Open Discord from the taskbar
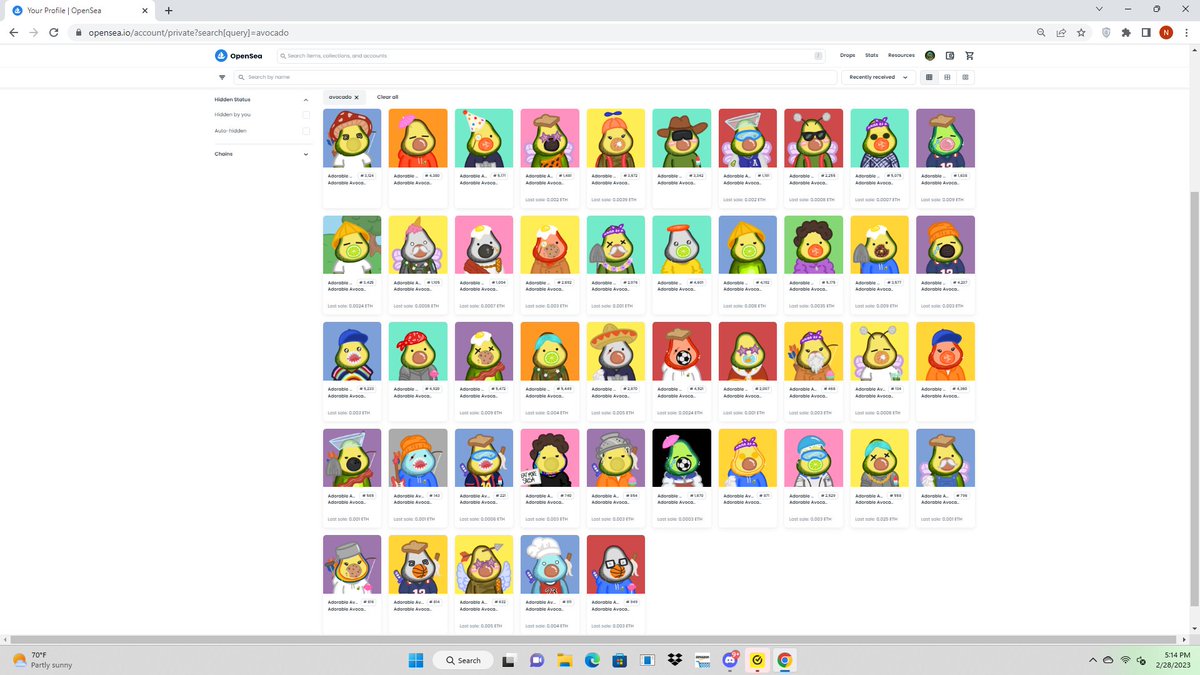Screen dimensions: 1200x675 click(730, 660)
